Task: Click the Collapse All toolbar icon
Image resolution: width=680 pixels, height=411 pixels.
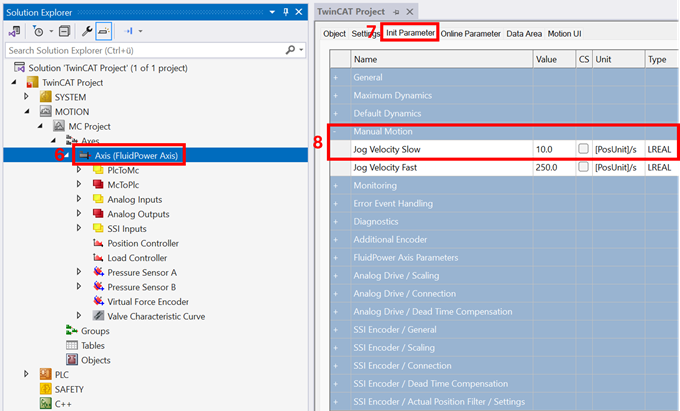Action: click(64, 31)
